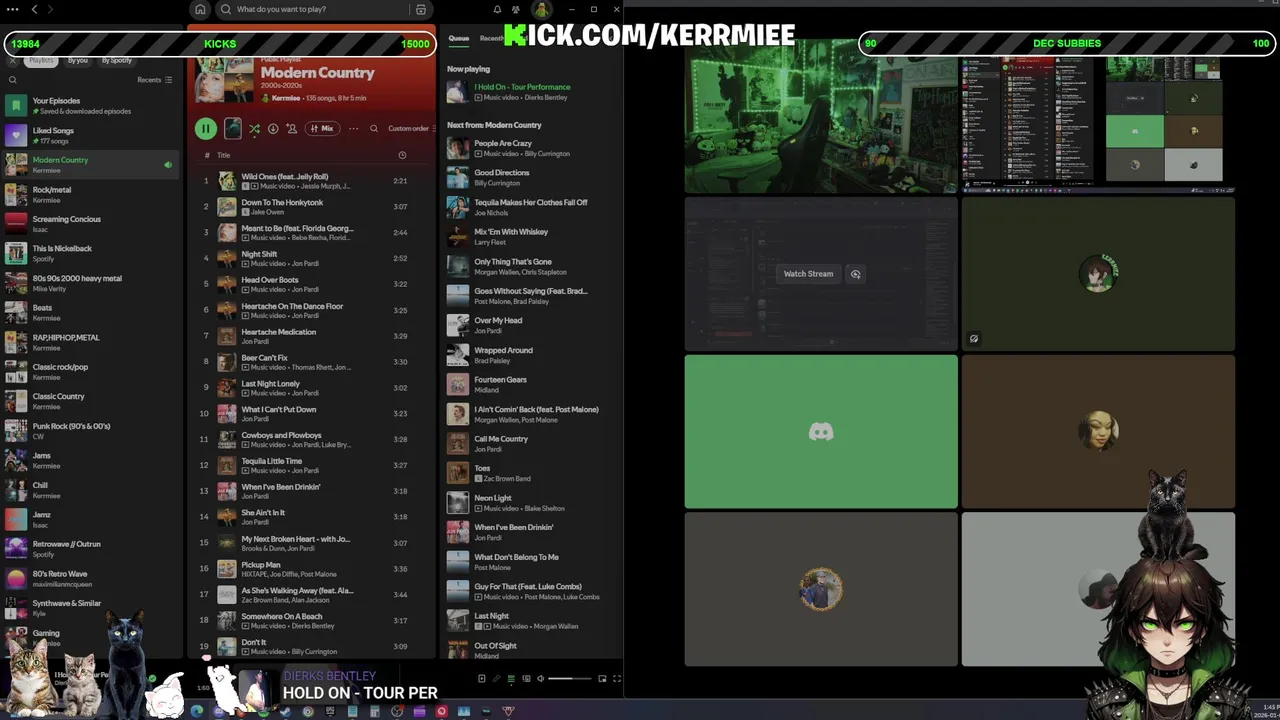Select 'Fourteen Gears' in the queue
The width and height of the screenshot is (1280, 720).
tap(529, 385)
